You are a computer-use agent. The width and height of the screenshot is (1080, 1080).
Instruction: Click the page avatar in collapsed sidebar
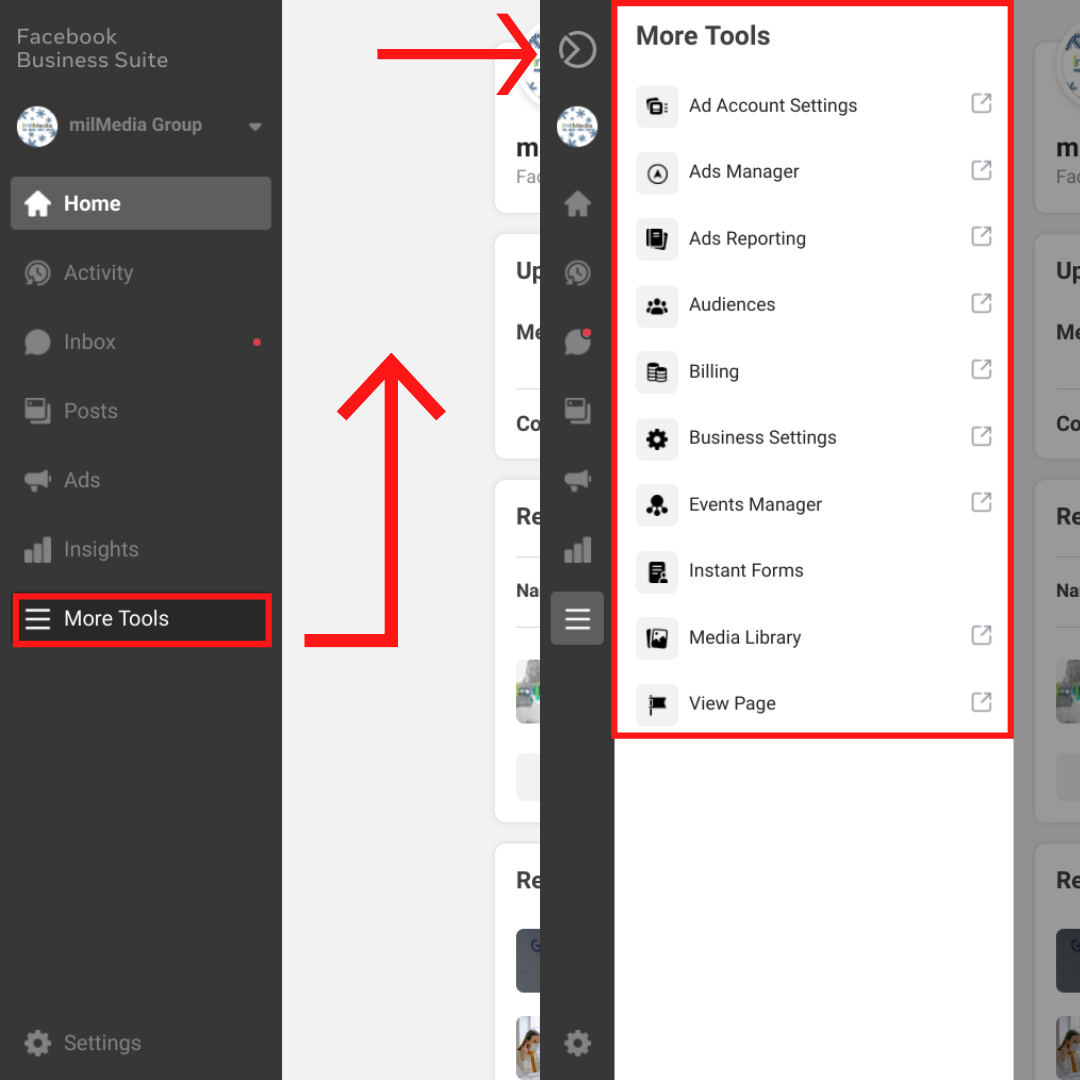(x=577, y=126)
